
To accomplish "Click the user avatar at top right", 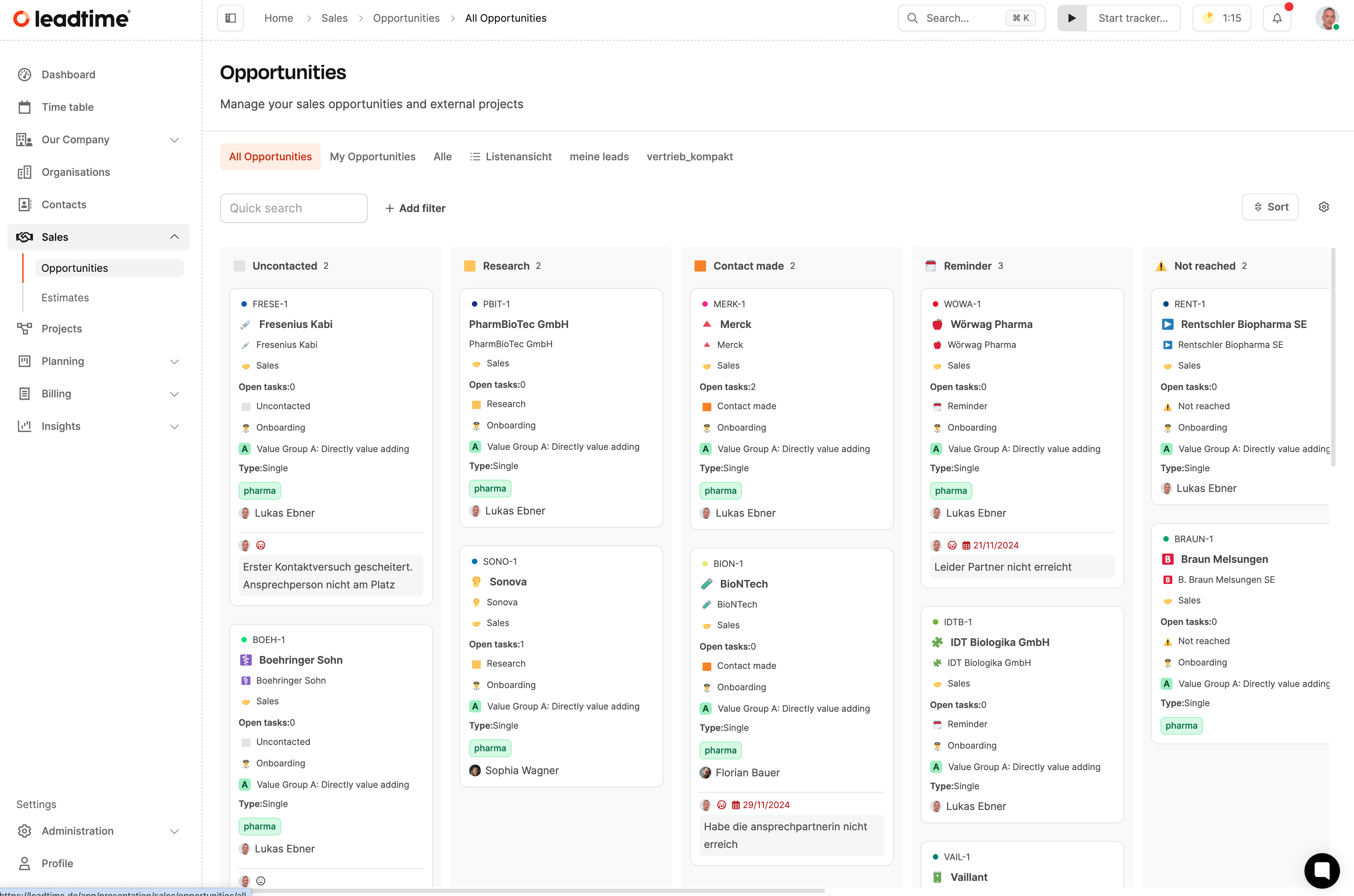I will [x=1327, y=18].
